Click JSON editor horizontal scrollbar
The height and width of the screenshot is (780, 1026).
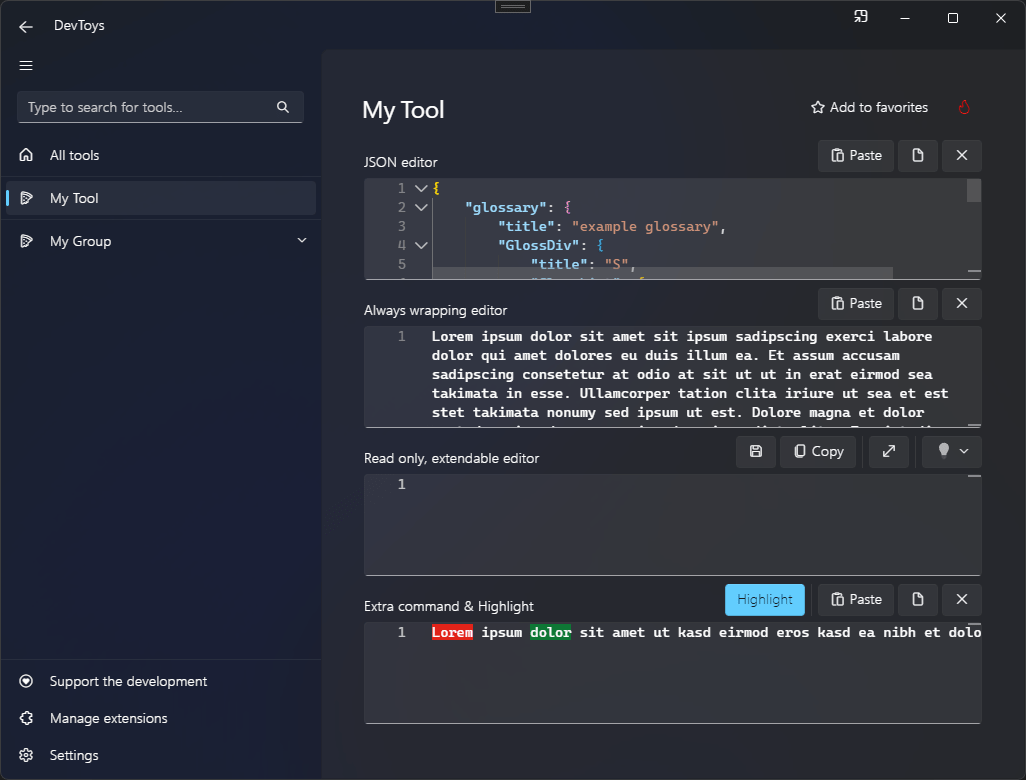(662, 272)
